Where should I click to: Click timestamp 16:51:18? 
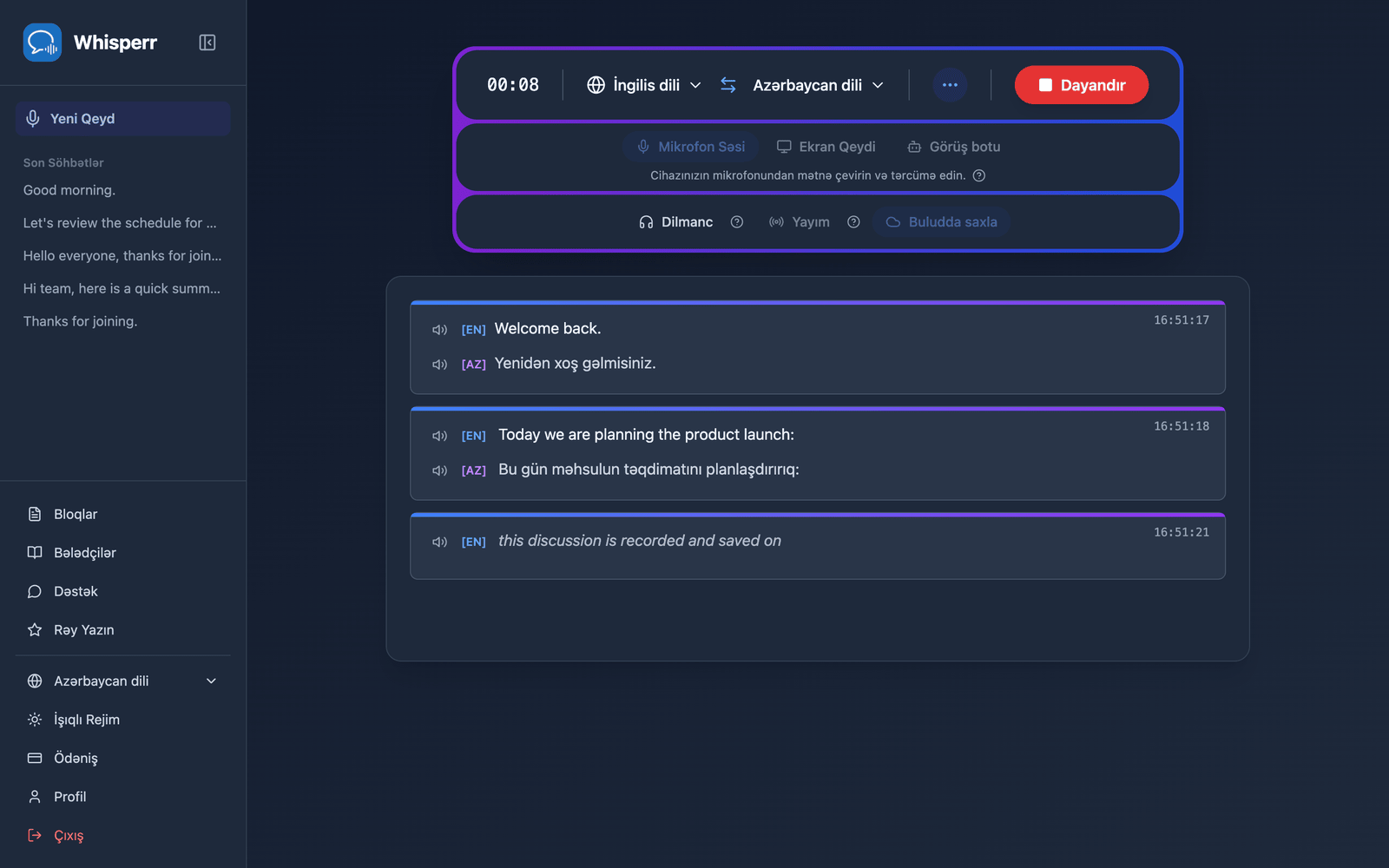[x=1181, y=426]
